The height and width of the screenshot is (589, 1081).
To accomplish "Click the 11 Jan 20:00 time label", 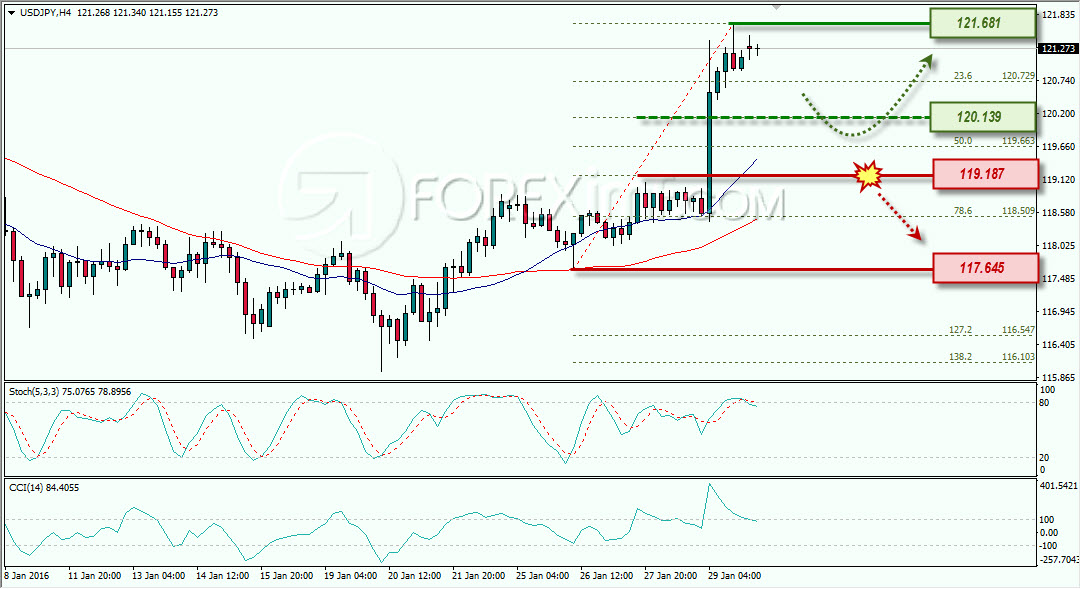I will click(94, 576).
